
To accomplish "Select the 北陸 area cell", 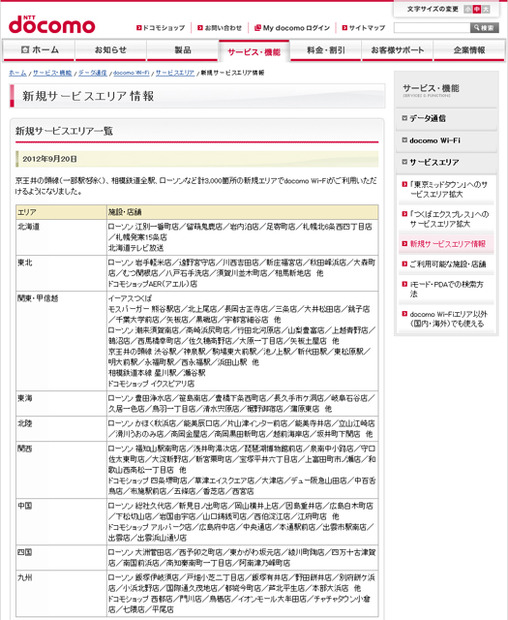I will pyautogui.click(x=61, y=429).
